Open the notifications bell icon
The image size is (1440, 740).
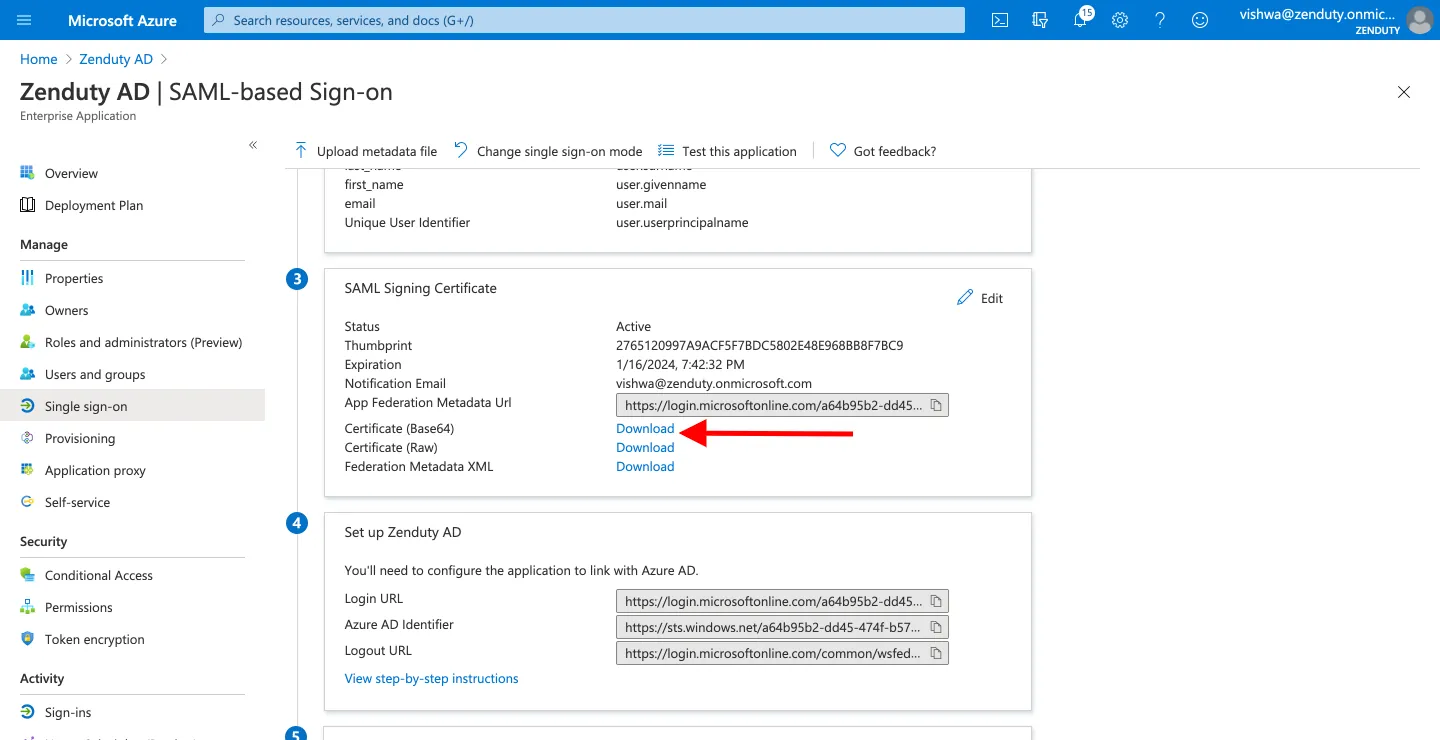click(x=1080, y=20)
